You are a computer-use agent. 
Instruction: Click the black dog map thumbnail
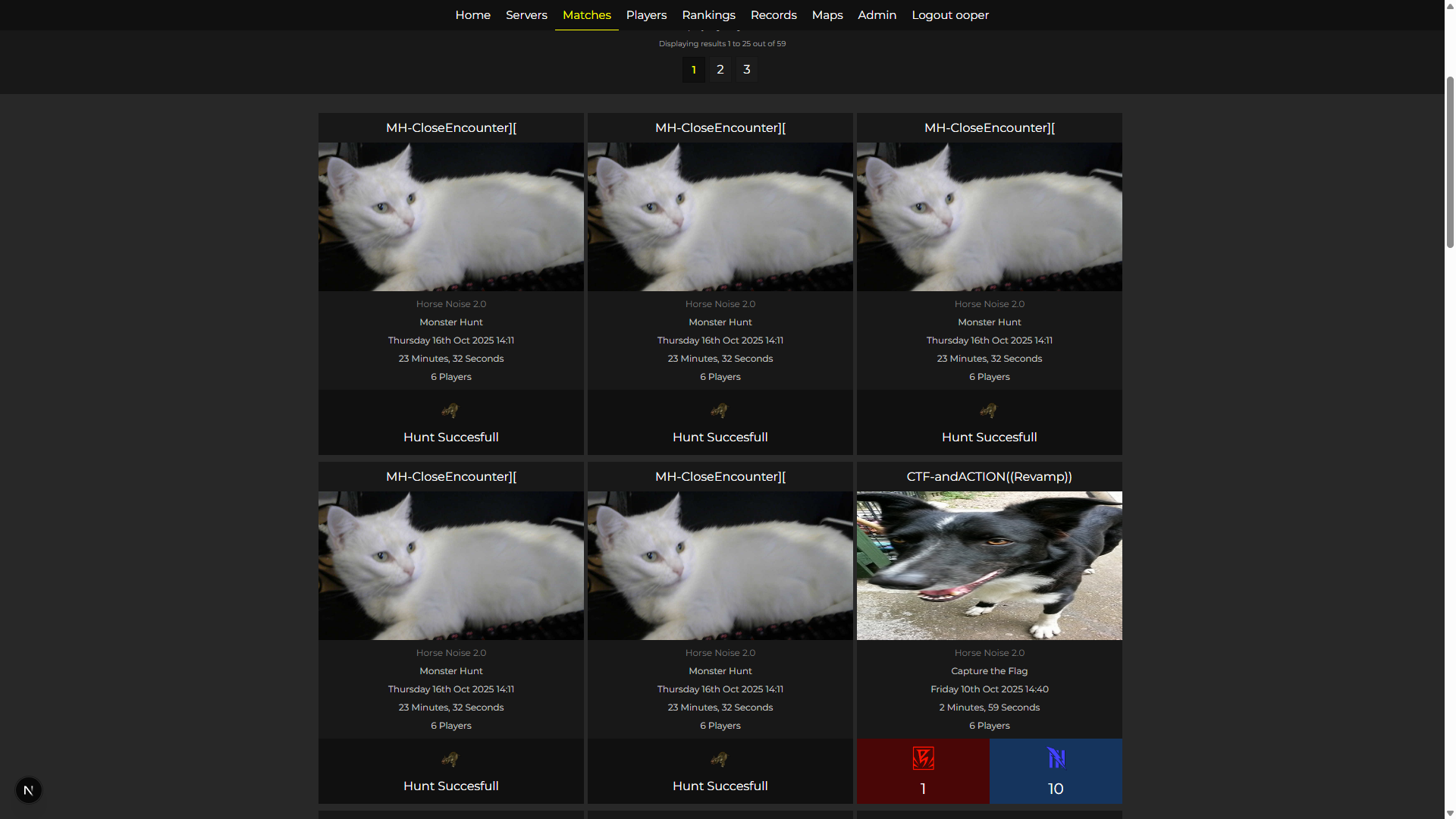click(x=989, y=566)
